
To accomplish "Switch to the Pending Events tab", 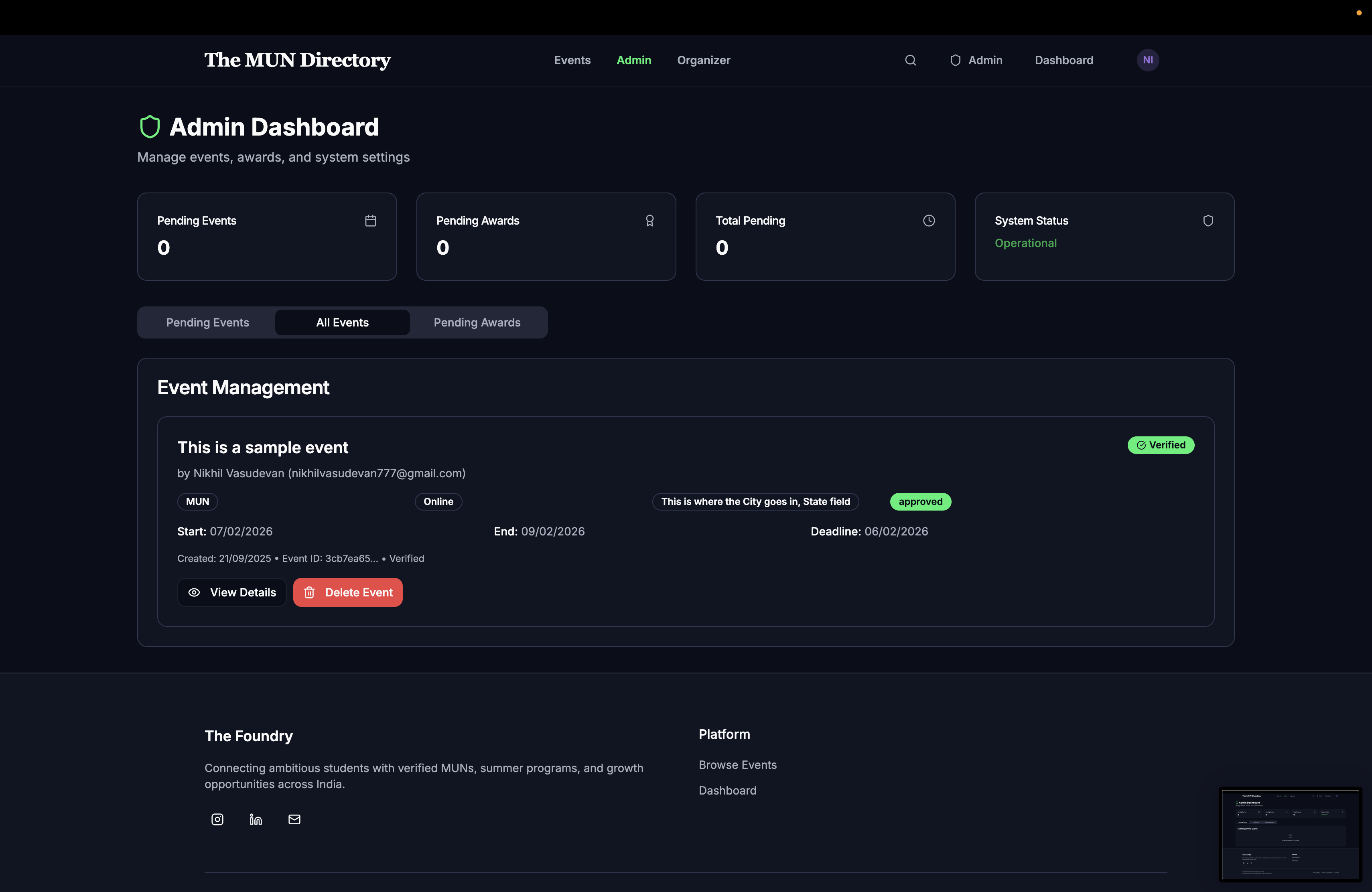I will [207, 323].
